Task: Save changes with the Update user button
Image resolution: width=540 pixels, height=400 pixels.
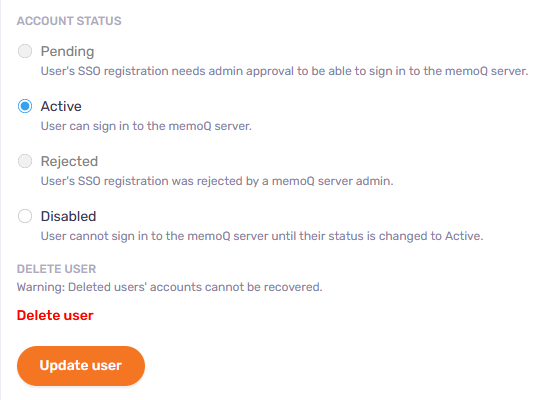Action: pyautogui.click(x=81, y=366)
